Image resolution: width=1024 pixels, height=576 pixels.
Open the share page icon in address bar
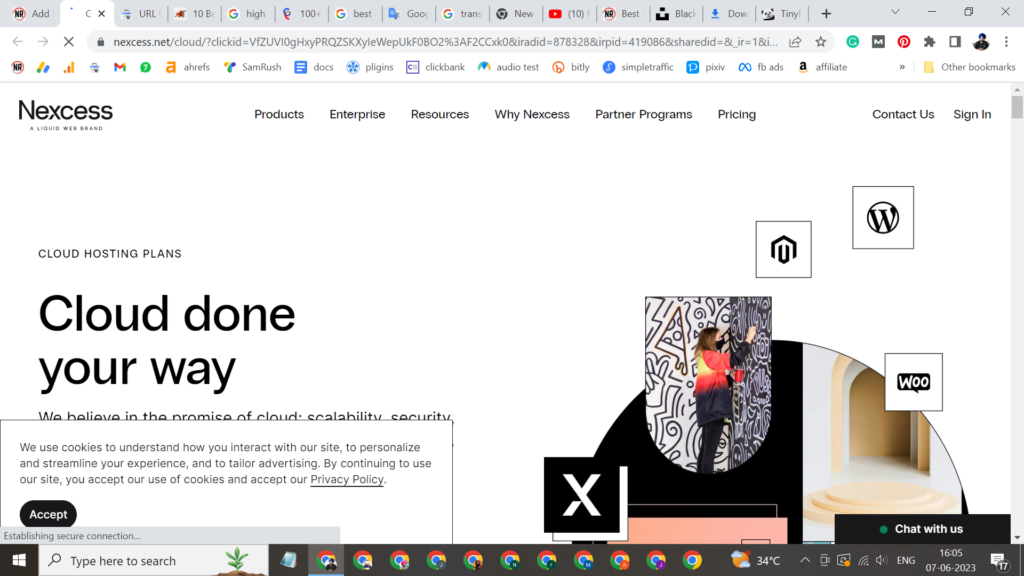coord(795,42)
